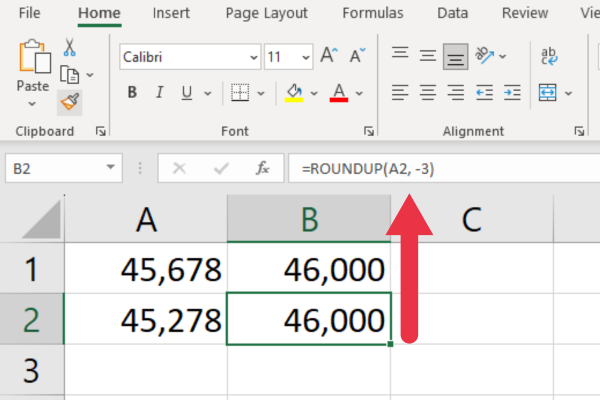
Task: Select column B header
Action: [x=309, y=219]
